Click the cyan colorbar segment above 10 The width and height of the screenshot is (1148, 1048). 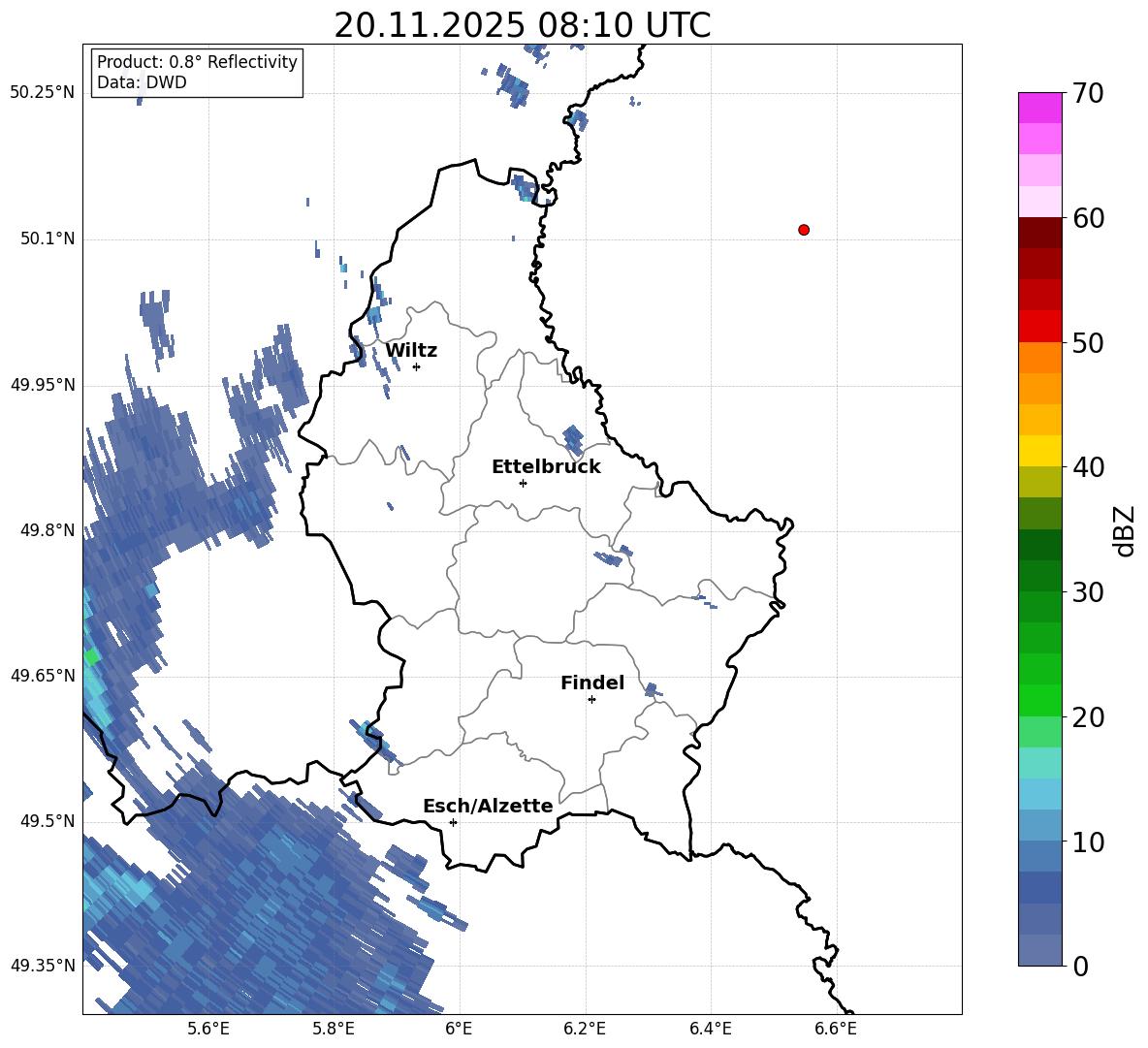(1039, 794)
